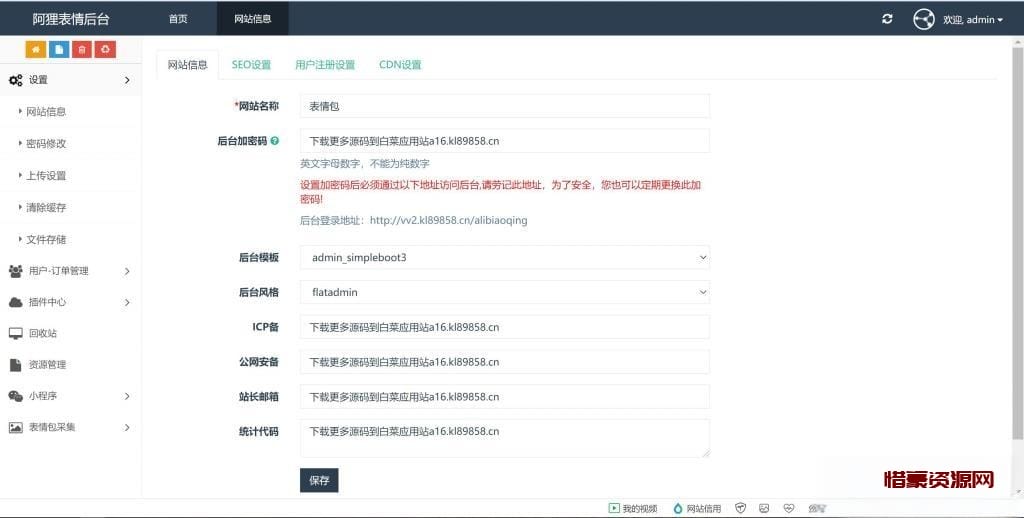The height and width of the screenshot is (518, 1024).
Task: Switch to the 用户注册设置 tab
Action: (325, 65)
